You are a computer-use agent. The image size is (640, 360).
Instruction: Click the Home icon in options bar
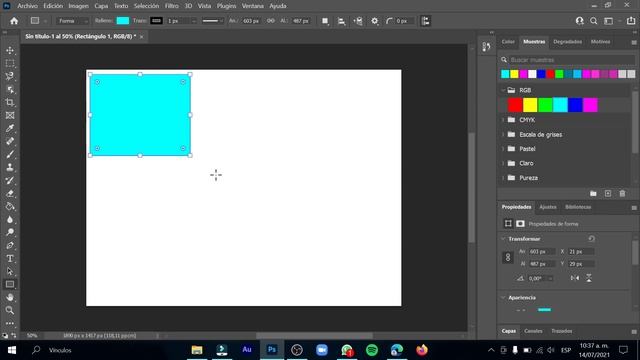(14, 21)
